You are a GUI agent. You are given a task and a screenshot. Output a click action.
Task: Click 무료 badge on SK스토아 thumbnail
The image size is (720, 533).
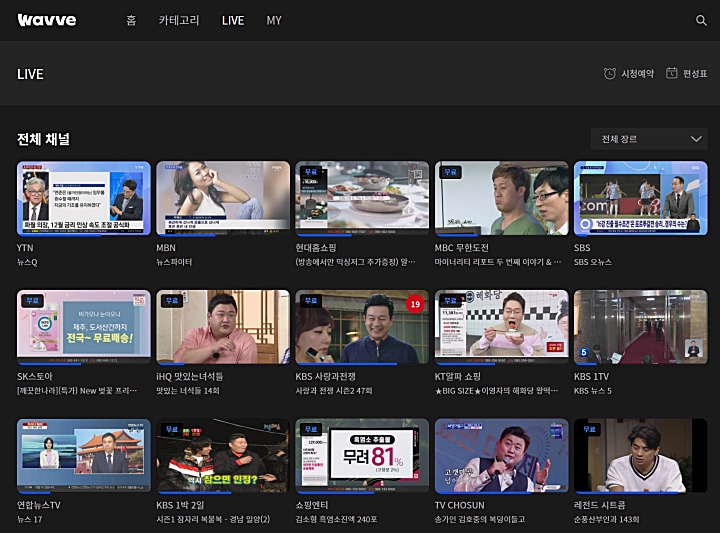pos(33,301)
